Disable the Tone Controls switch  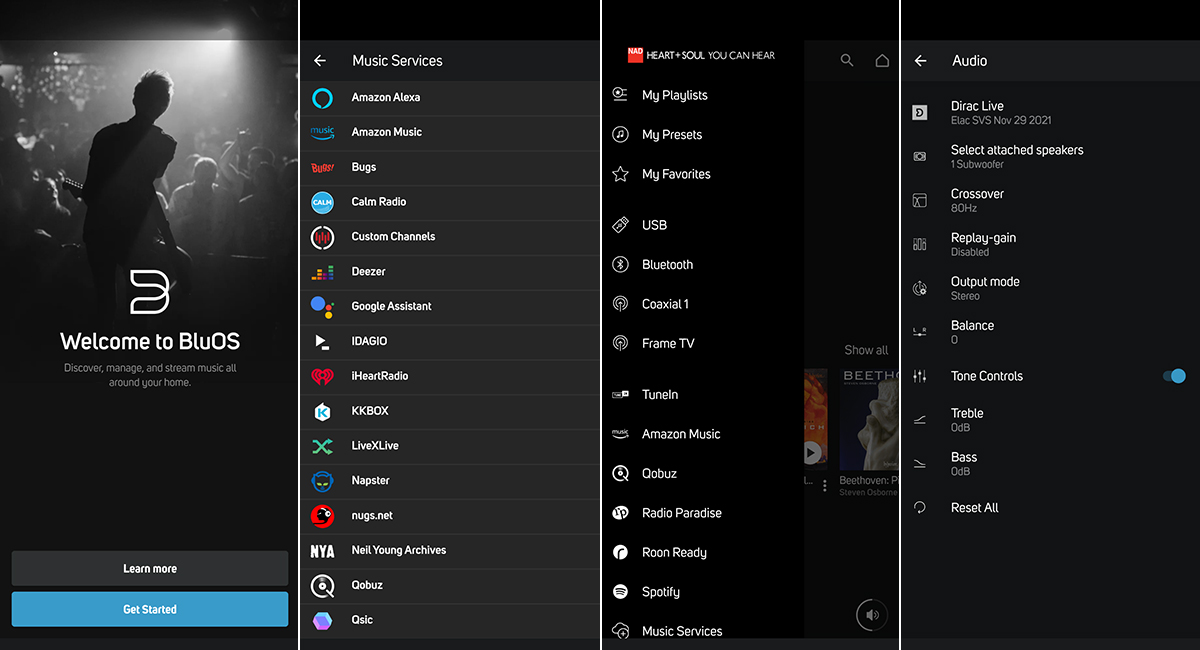point(1174,376)
